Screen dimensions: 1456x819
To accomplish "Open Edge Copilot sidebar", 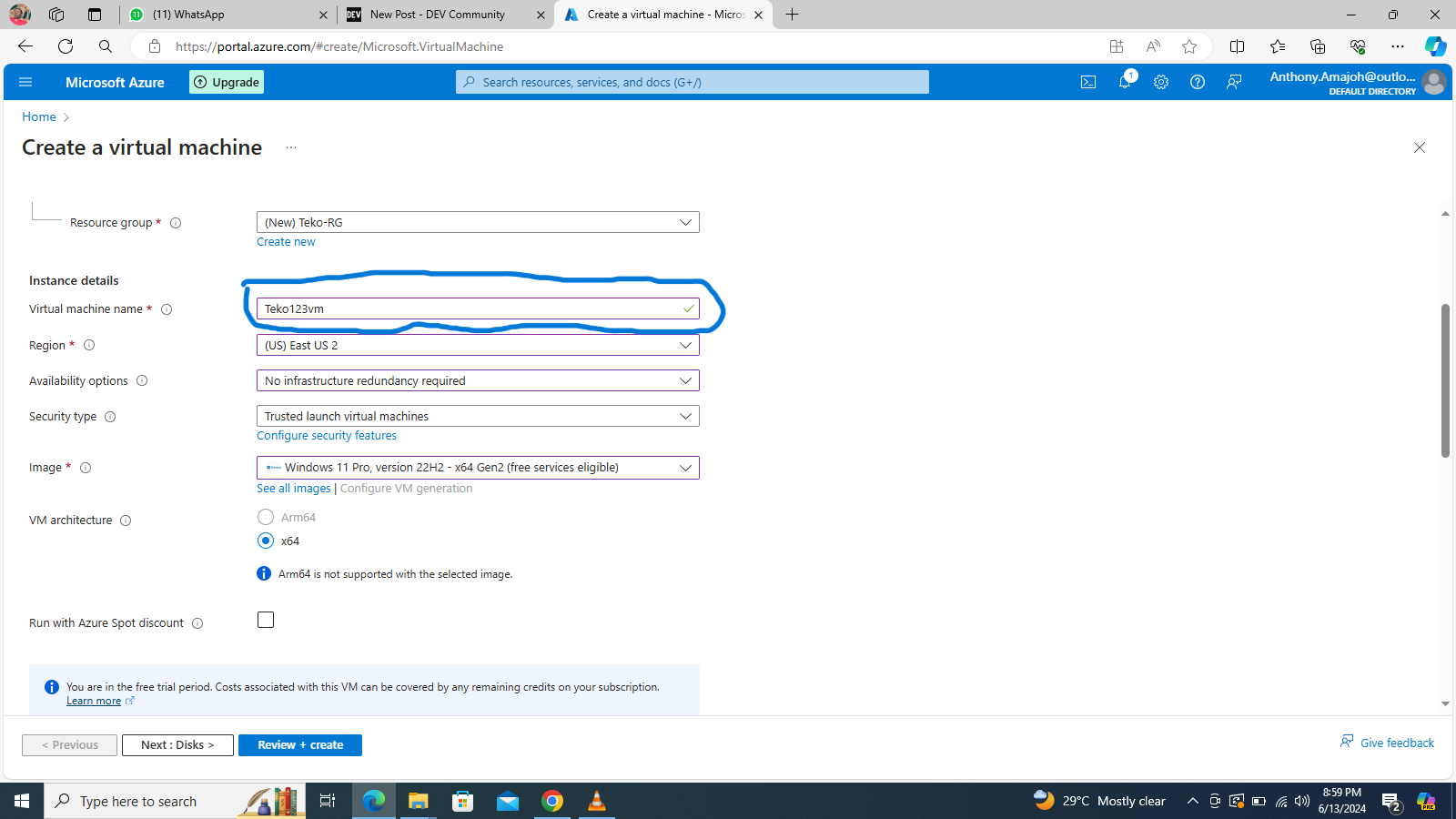I will [x=1435, y=46].
